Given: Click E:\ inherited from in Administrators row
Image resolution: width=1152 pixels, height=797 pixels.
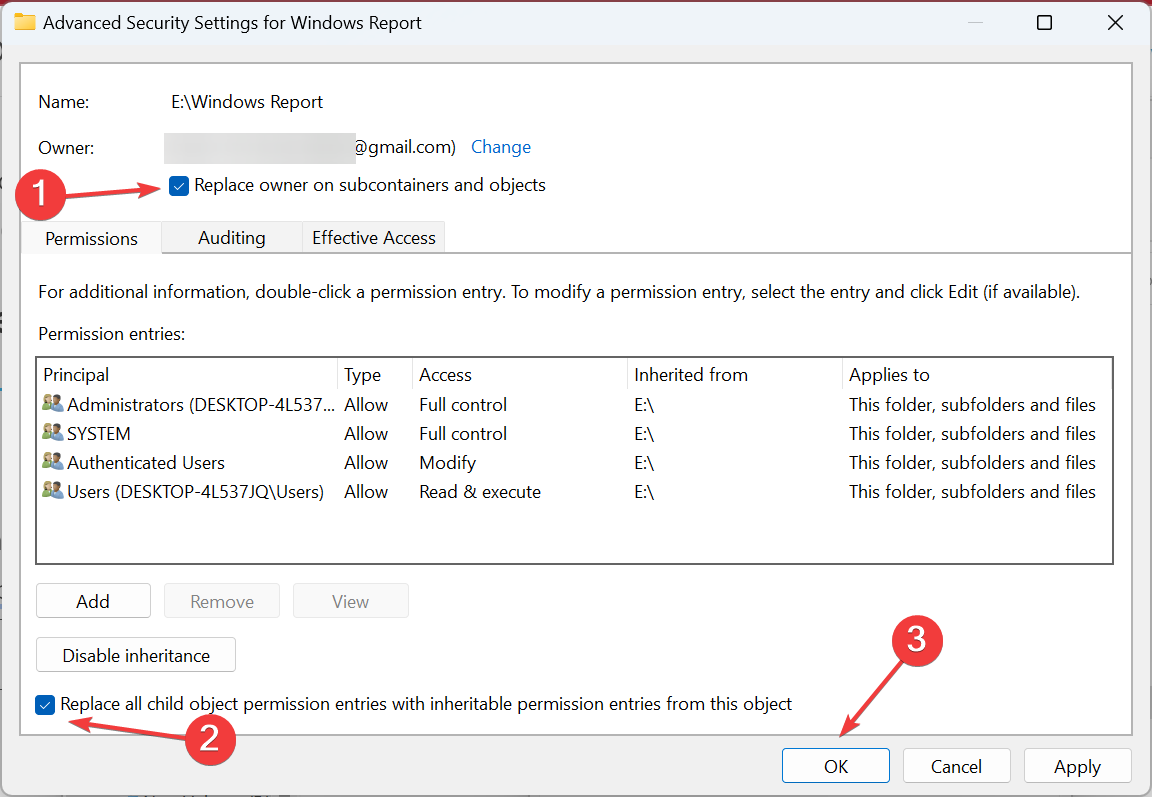Looking at the screenshot, I should point(644,404).
